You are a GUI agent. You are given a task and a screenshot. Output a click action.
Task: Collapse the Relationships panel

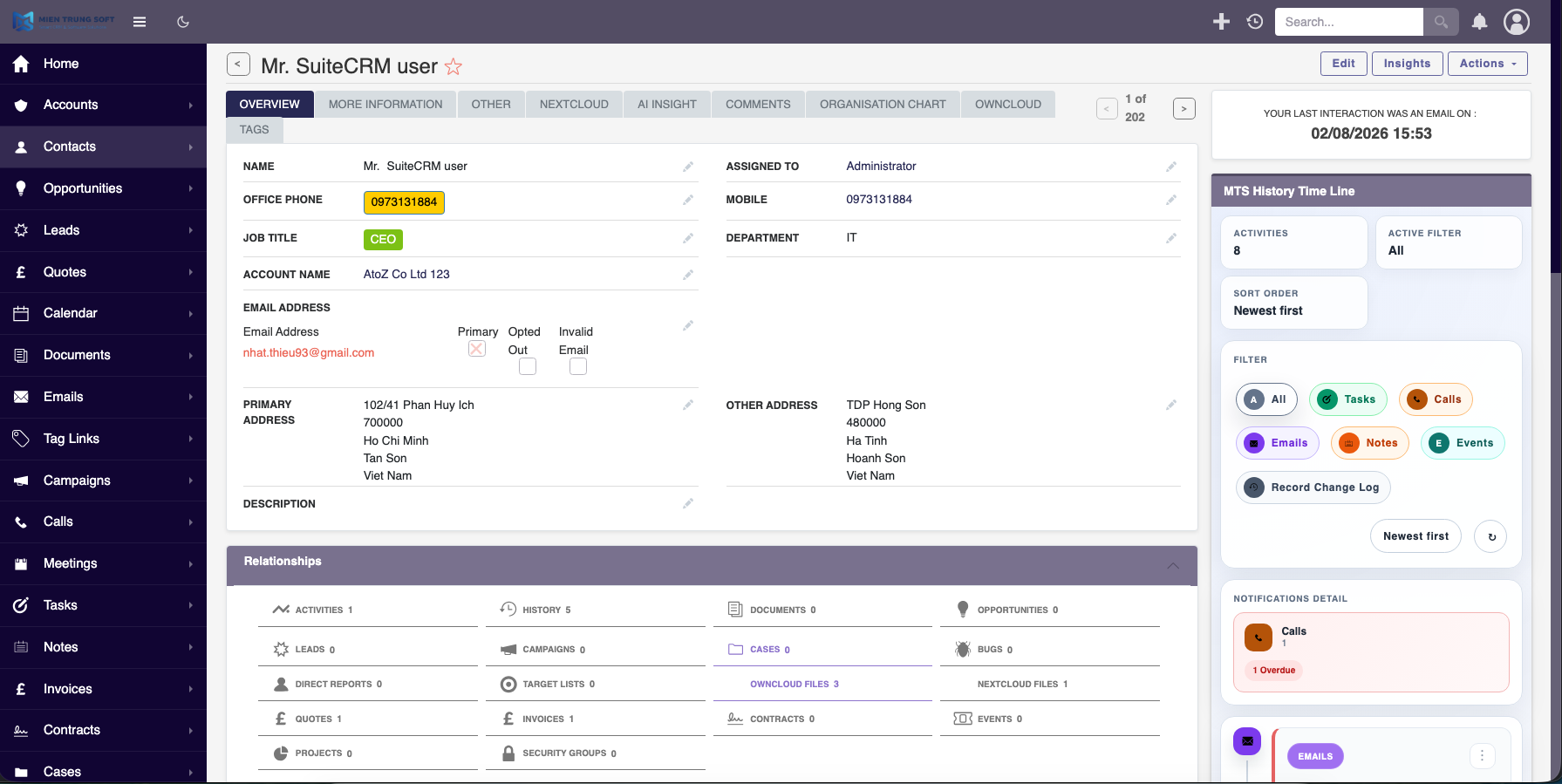click(x=1173, y=565)
